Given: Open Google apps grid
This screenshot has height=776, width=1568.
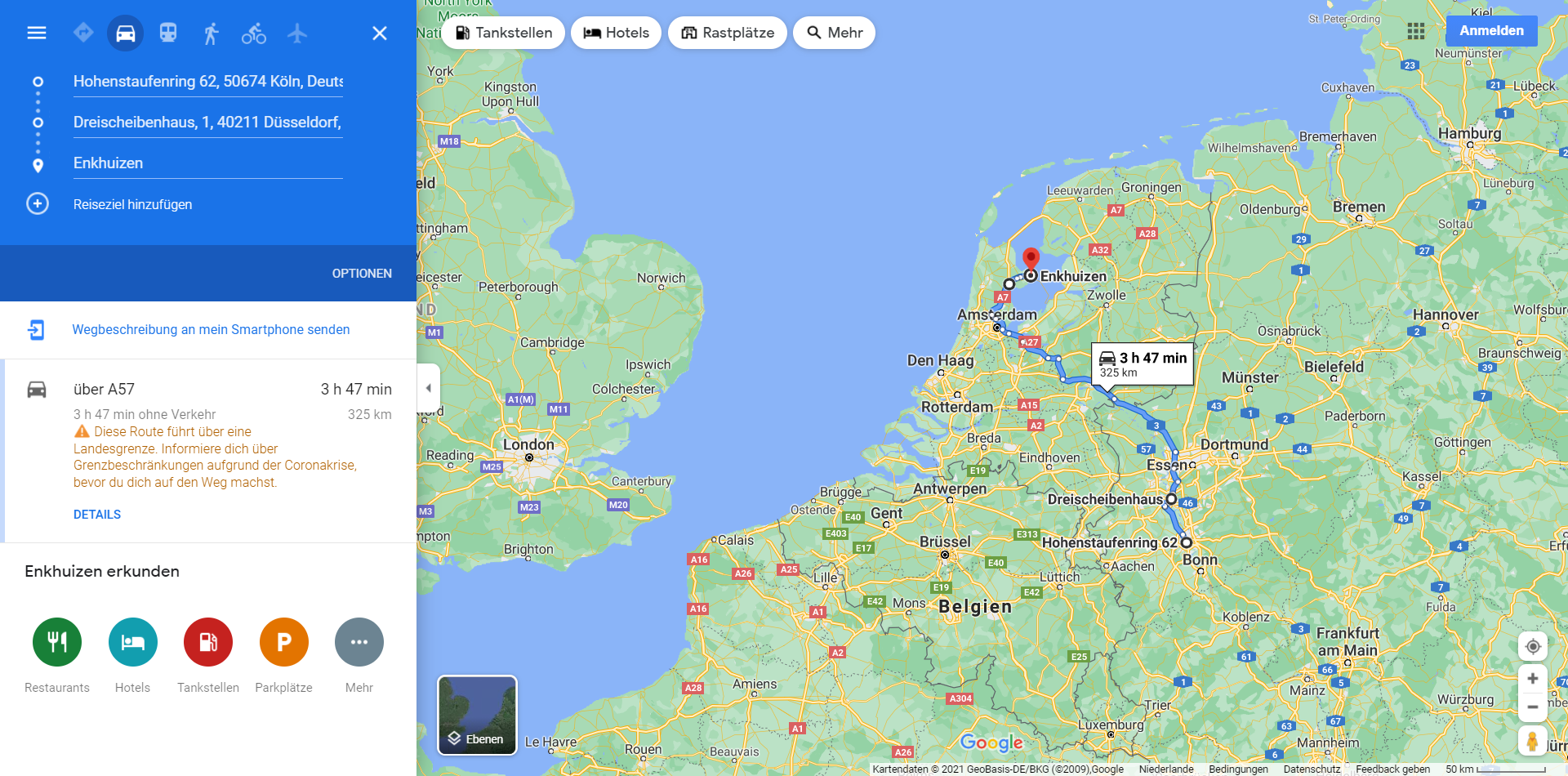Looking at the screenshot, I should click(1416, 31).
